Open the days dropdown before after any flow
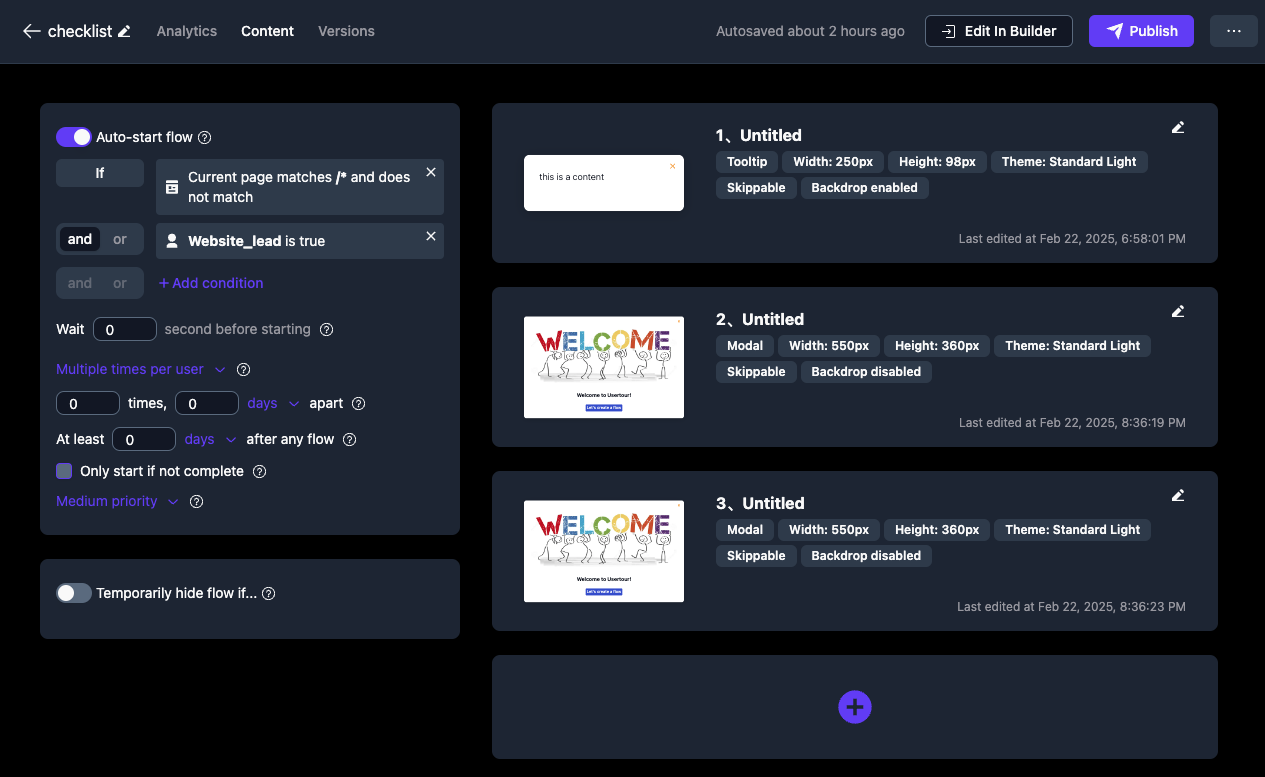1265x777 pixels. click(210, 439)
